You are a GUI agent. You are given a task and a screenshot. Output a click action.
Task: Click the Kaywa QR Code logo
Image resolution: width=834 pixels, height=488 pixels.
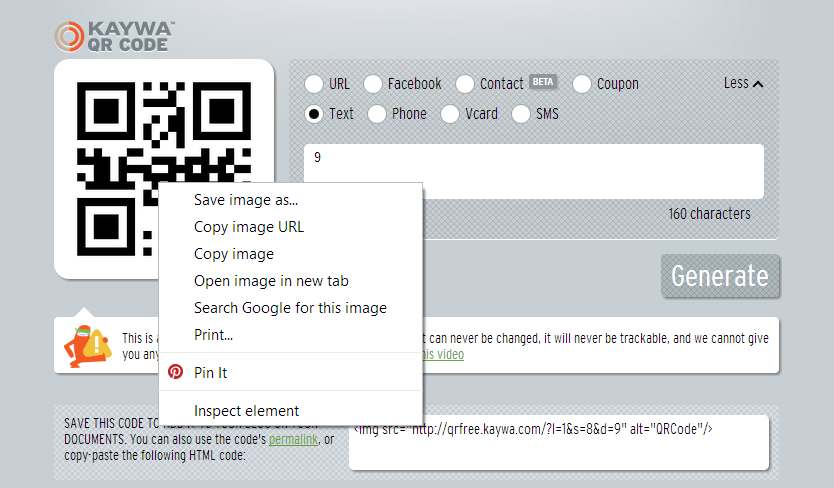click(x=114, y=37)
